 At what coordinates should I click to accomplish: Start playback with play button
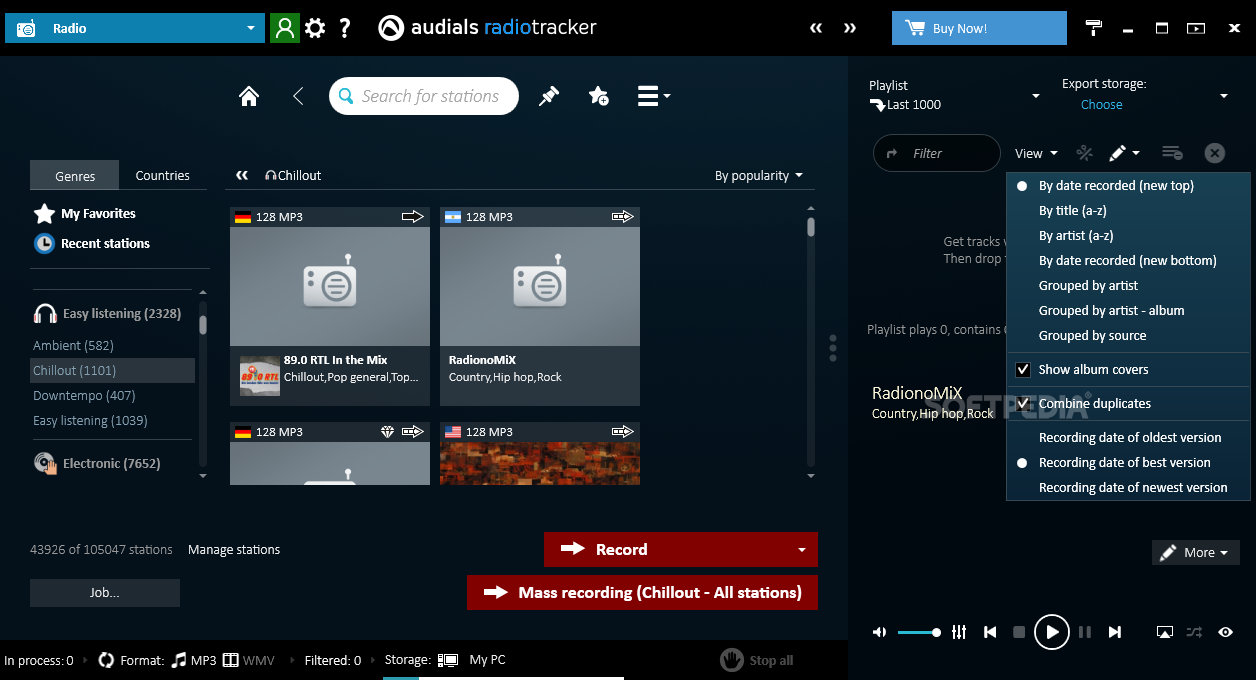[1052, 632]
